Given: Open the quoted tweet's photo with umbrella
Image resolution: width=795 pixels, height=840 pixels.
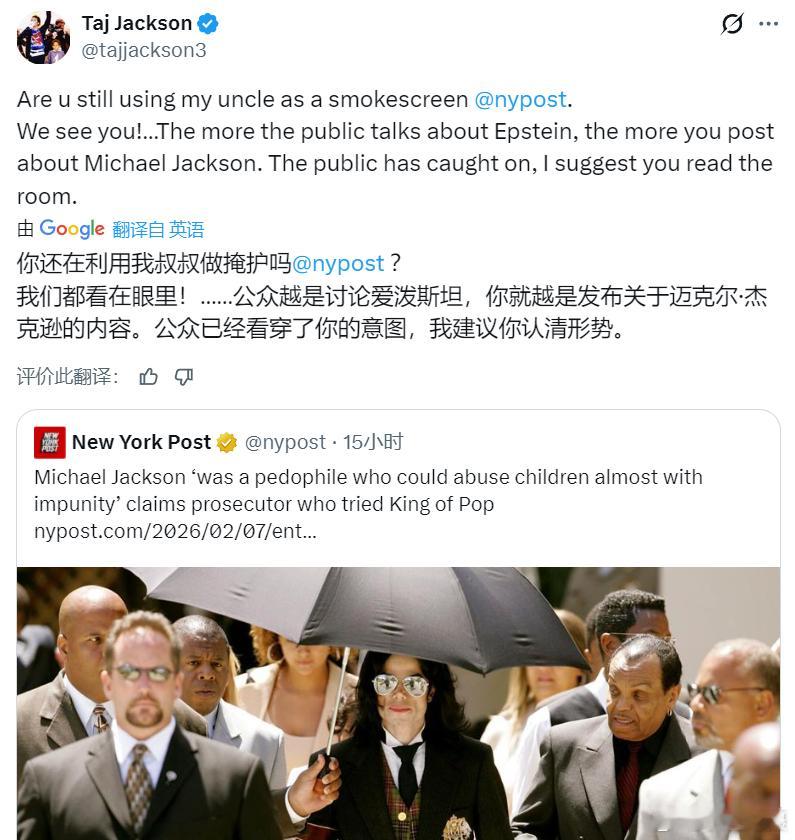Looking at the screenshot, I should point(398,703).
